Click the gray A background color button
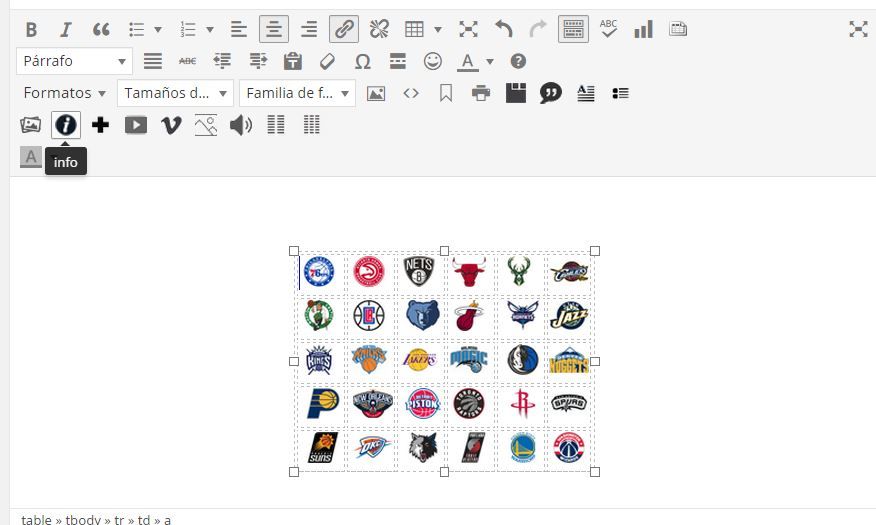Viewport: 876px width, 525px height. [x=31, y=157]
